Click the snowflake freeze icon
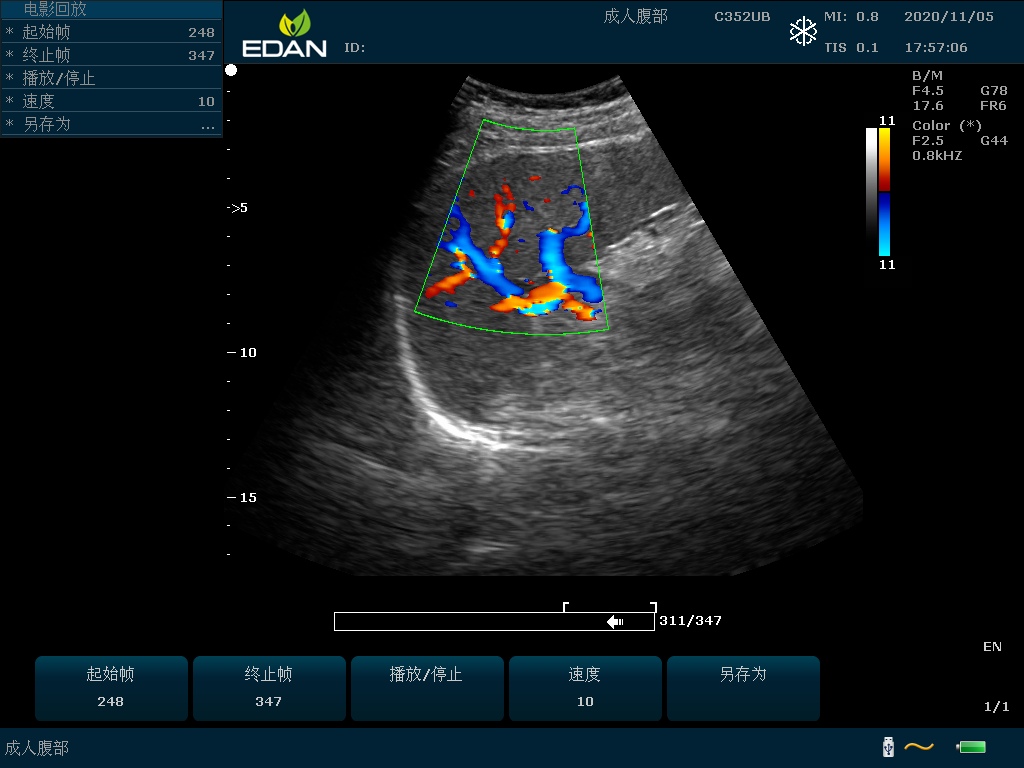 [803, 32]
